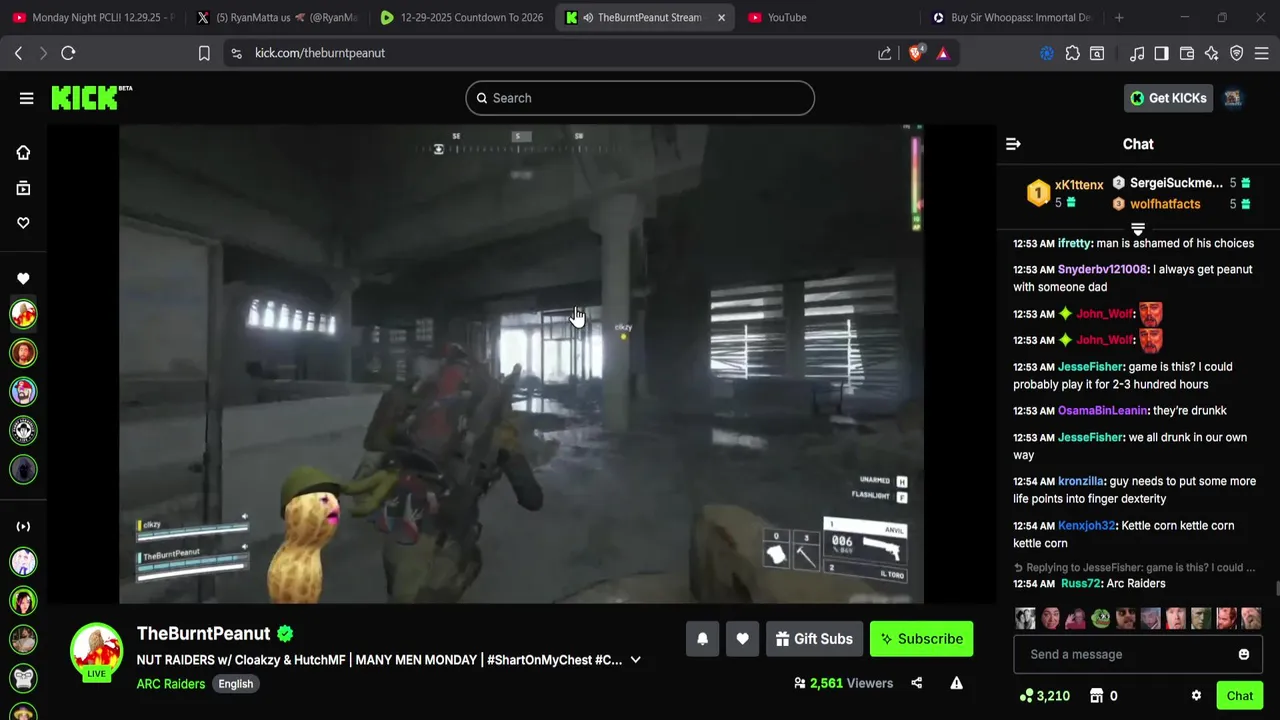
Task: Click the address bar URL kick.com/theburntpeanut
Action: (x=320, y=53)
